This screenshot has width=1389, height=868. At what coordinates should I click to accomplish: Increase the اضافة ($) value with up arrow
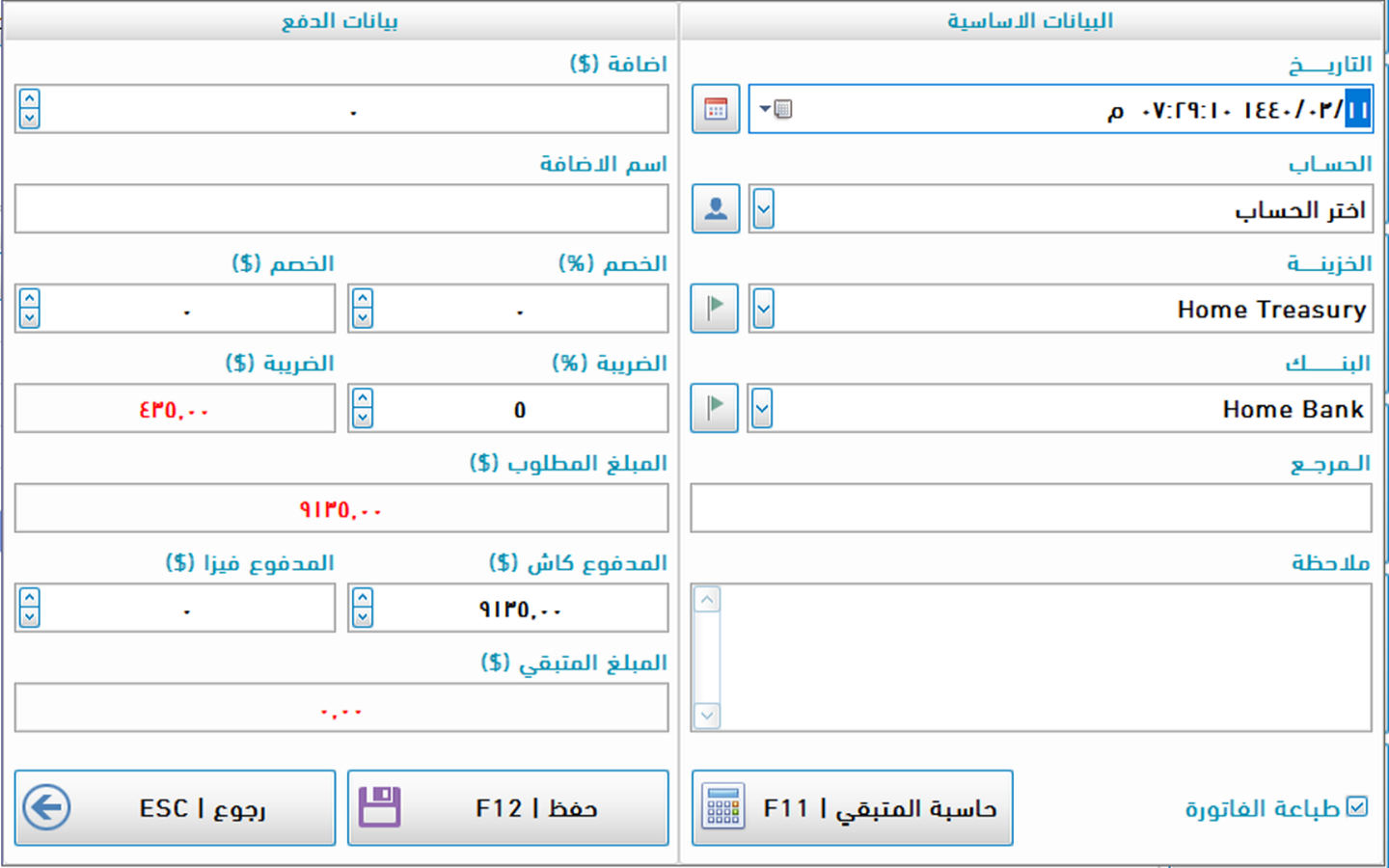click(30, 99)
